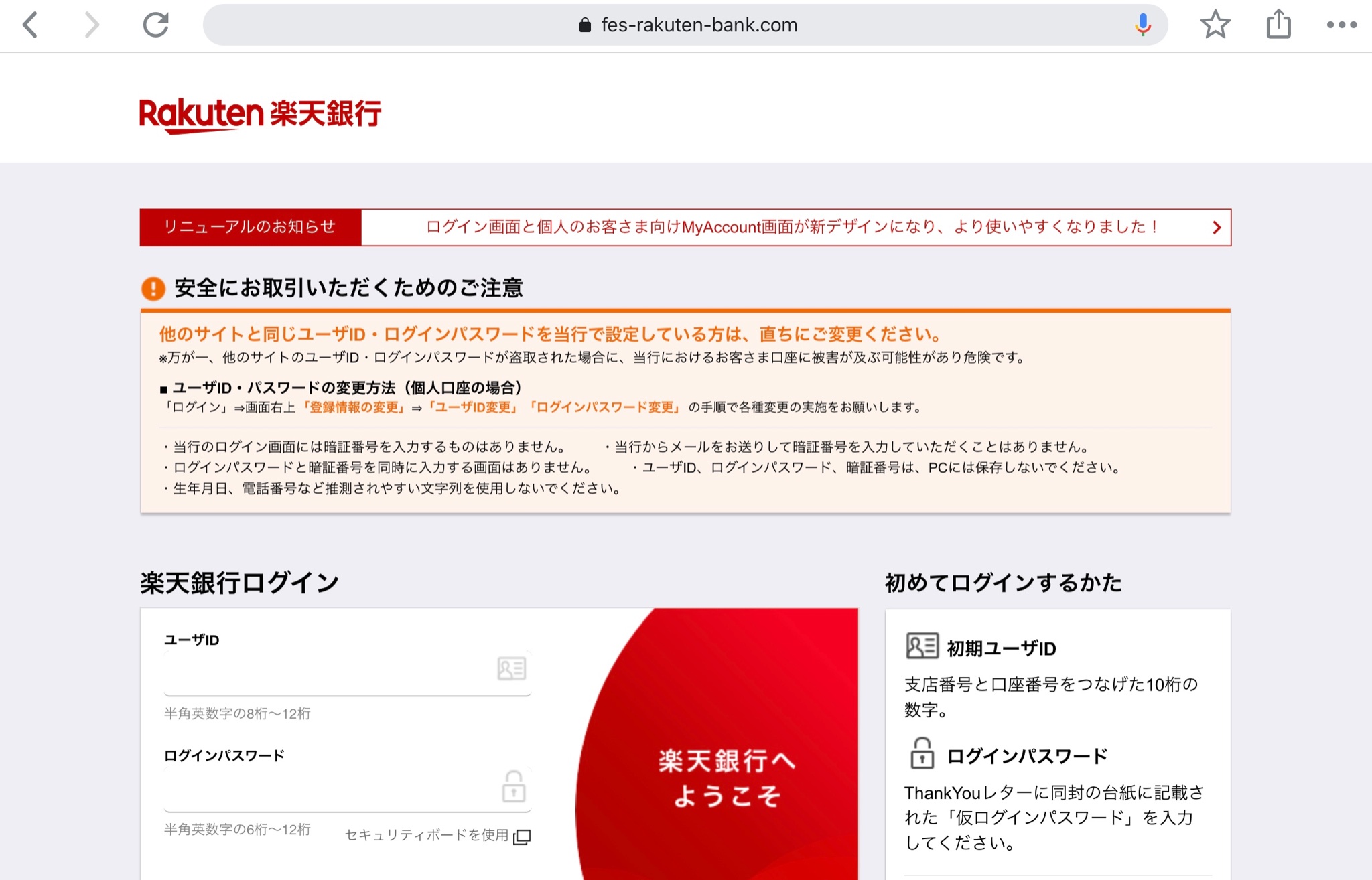The width and height of the screenshot is (1372, 880).
Task: Click the 初めてログインするかた heading
Action: coord(1003,583)
